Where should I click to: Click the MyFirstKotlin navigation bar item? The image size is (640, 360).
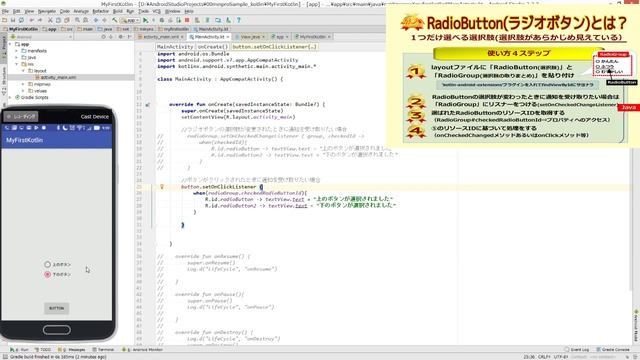pos(20,29)
